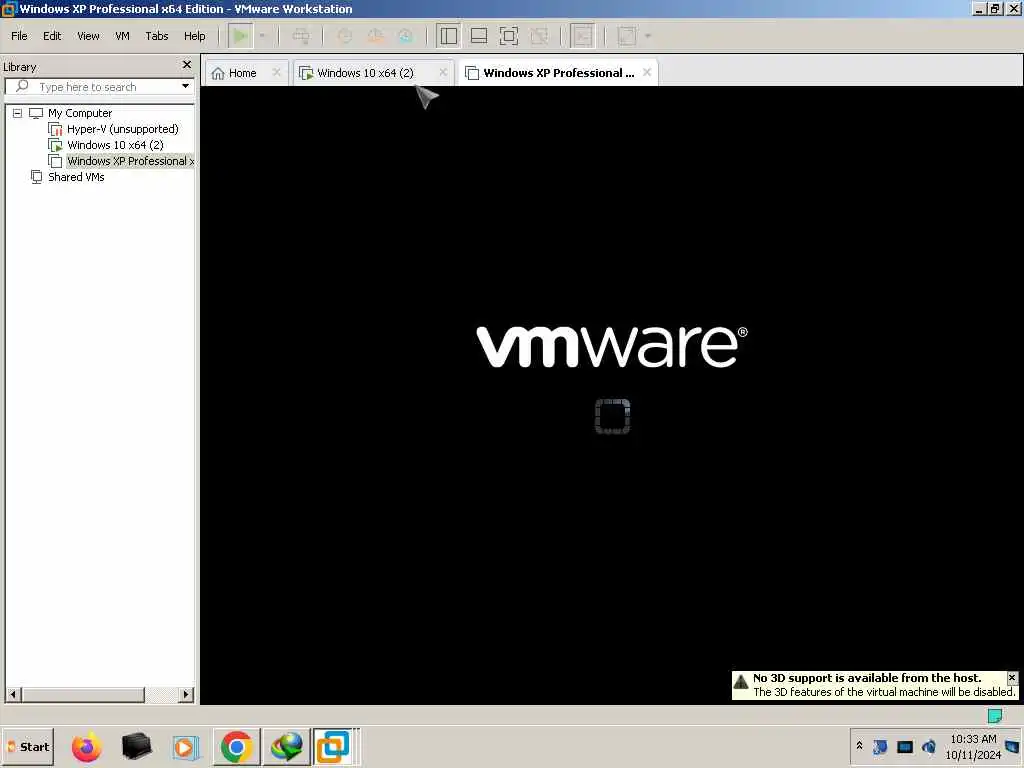This screenshot has width=1024, height=768.
Task: Close the Home tab
Action: (276, 72)
